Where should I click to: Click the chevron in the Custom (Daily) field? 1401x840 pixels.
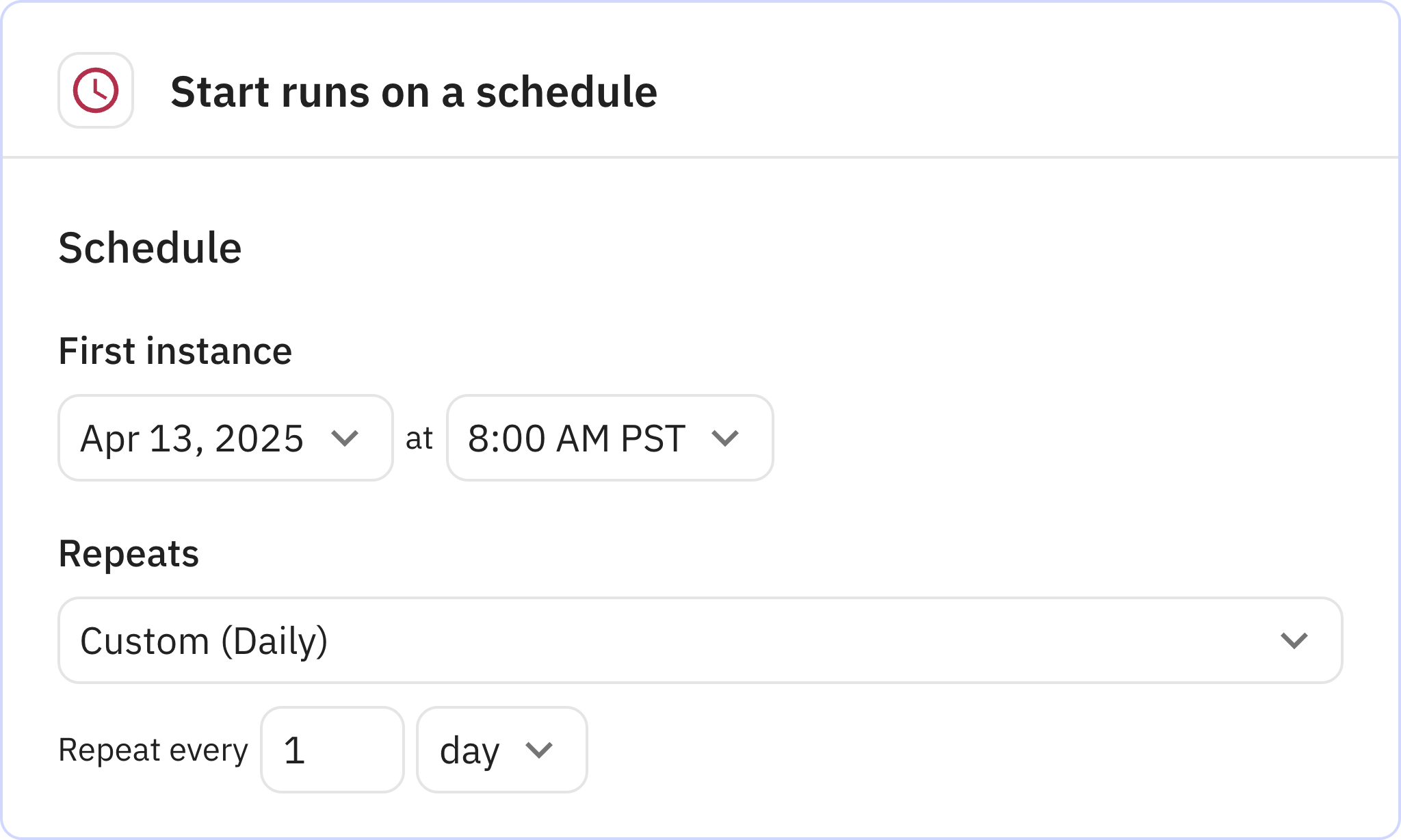(1294, 640)
